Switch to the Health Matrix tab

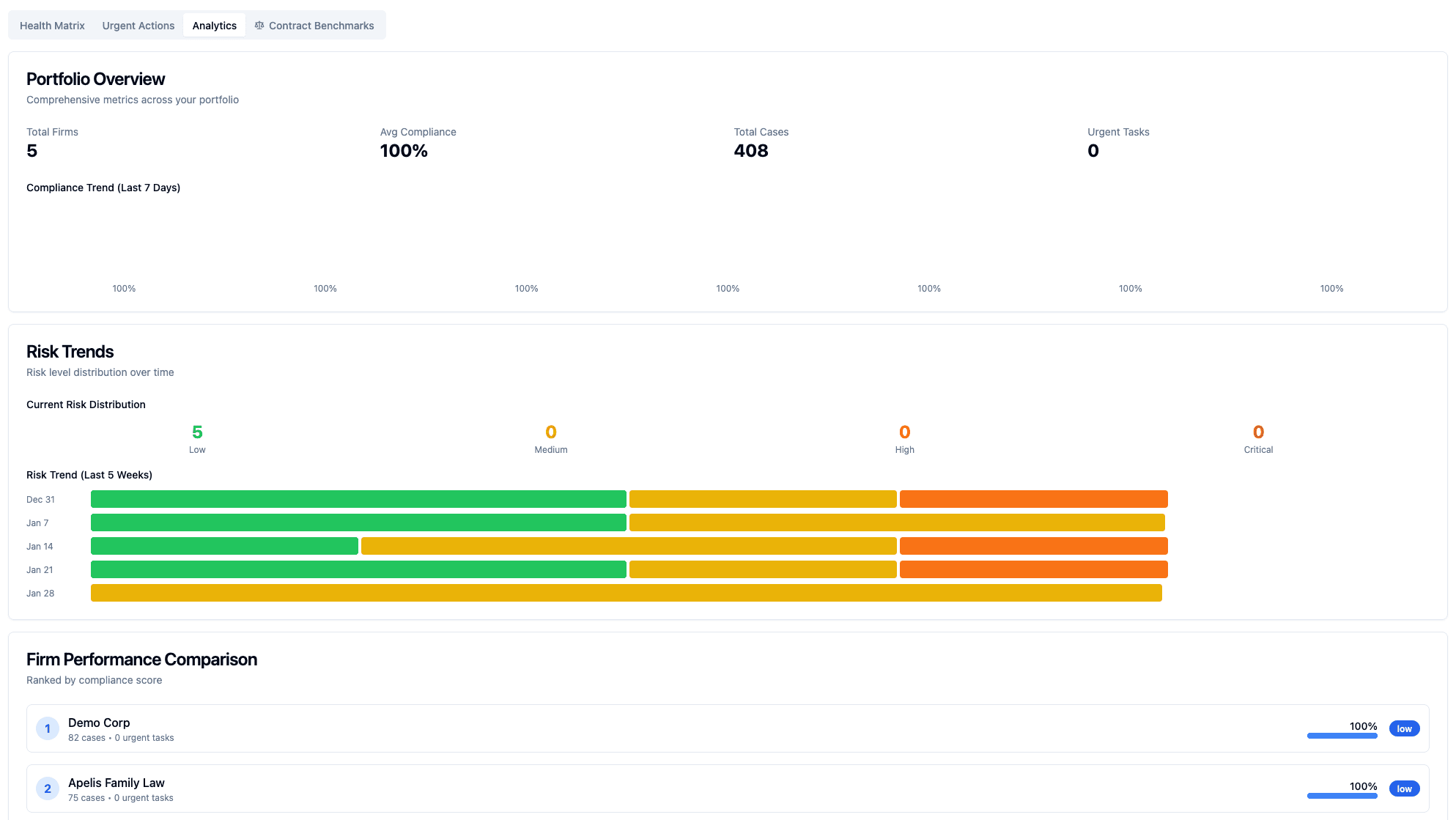(x=51, y=25)
